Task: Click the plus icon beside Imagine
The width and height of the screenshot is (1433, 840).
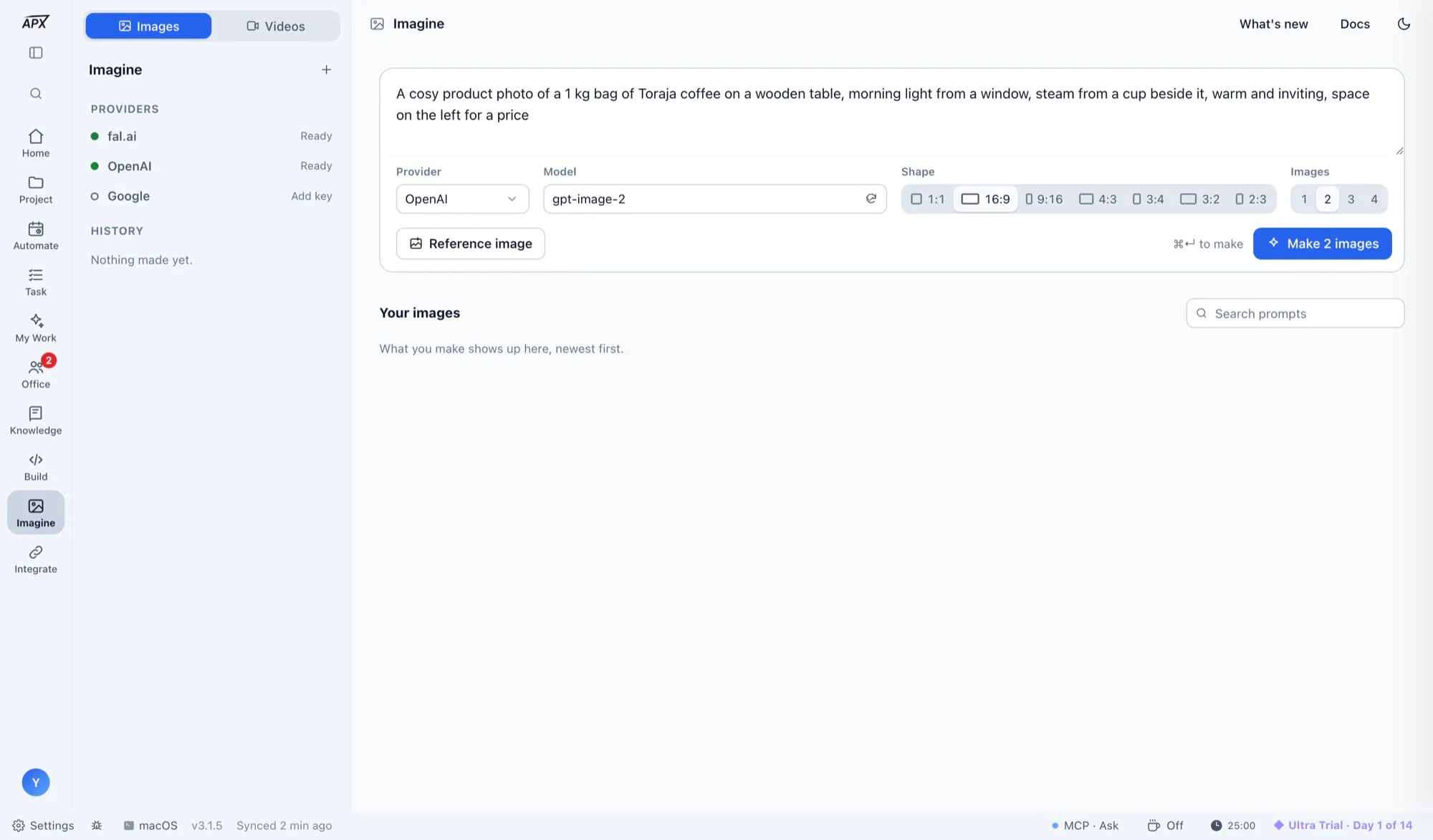Action: (x=326, y=69)
